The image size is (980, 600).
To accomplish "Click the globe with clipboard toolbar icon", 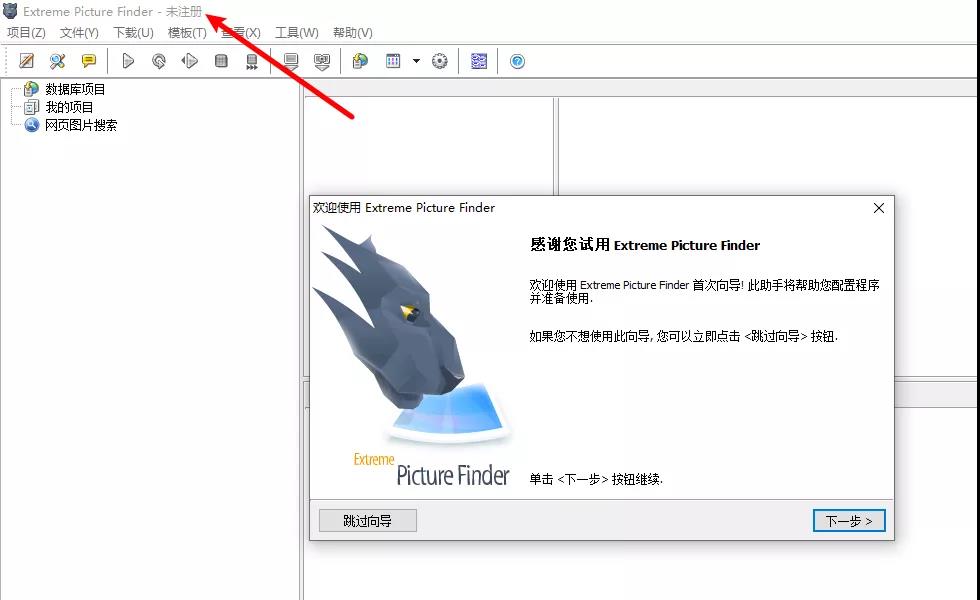I will tap(360, 61).
